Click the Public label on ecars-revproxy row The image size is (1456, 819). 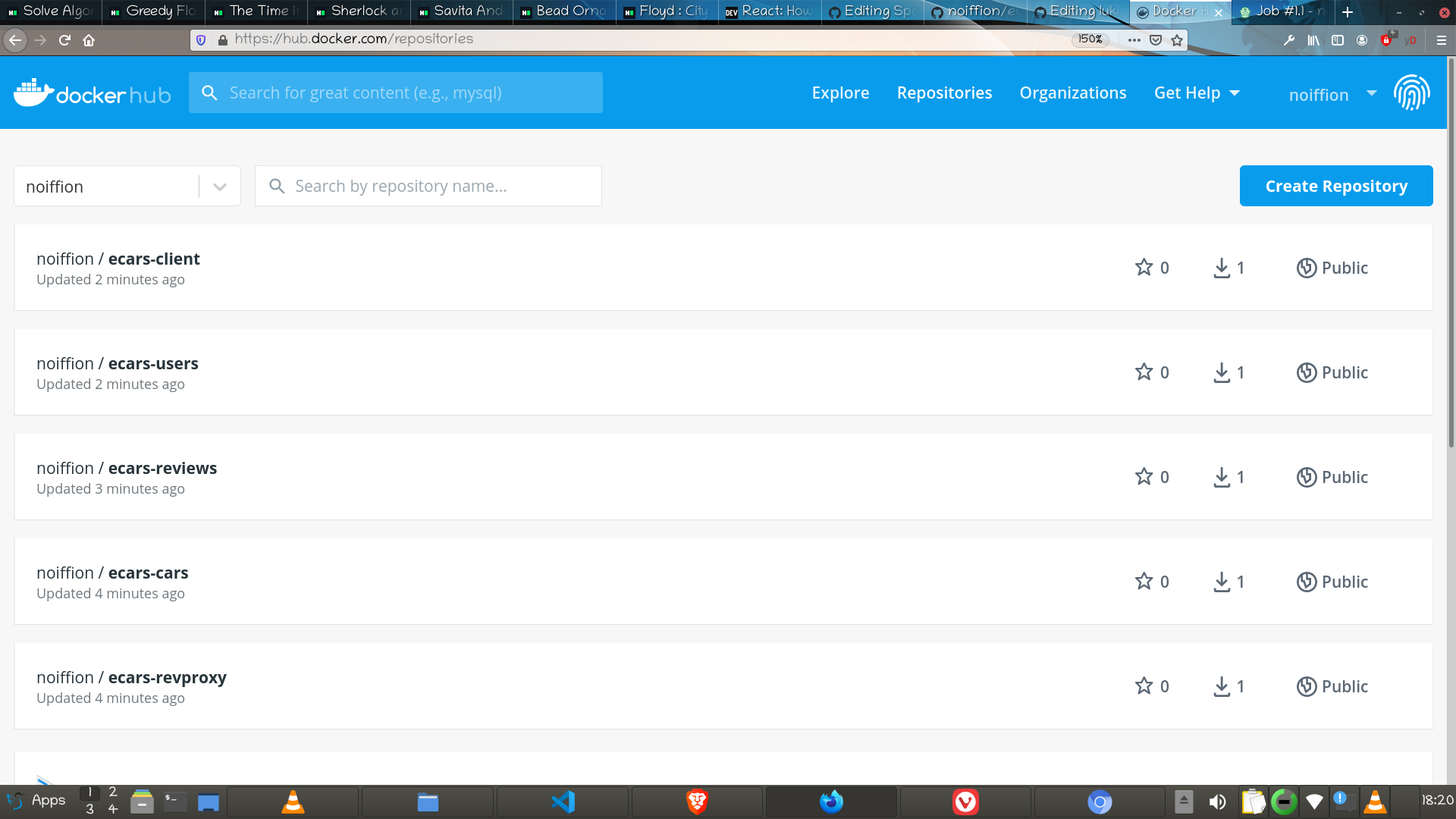pos(1345,686)
